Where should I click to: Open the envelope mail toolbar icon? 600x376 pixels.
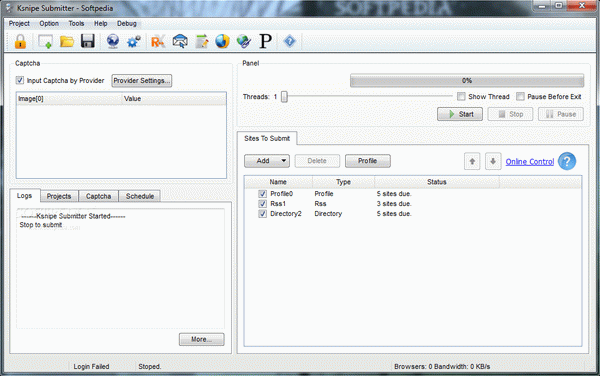click(180, 41)
